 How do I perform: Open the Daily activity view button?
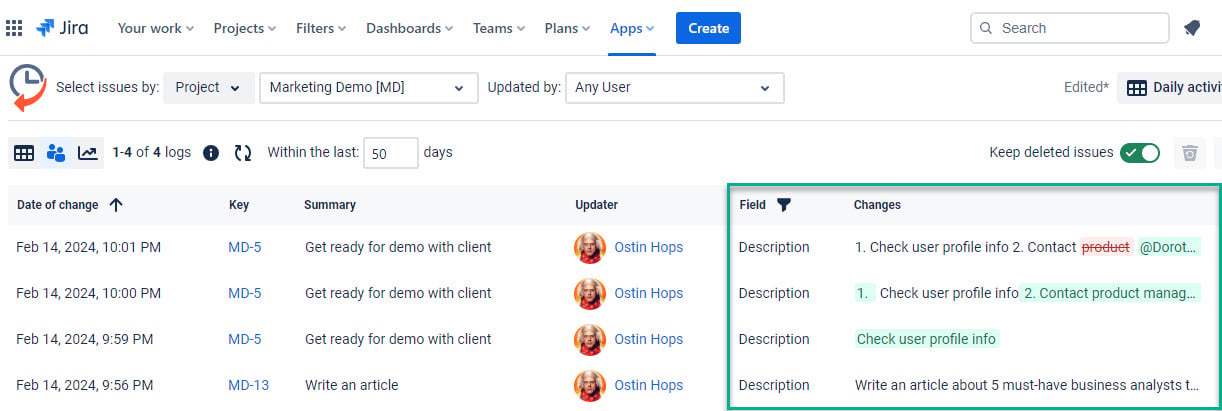(x=1169, y=87)
